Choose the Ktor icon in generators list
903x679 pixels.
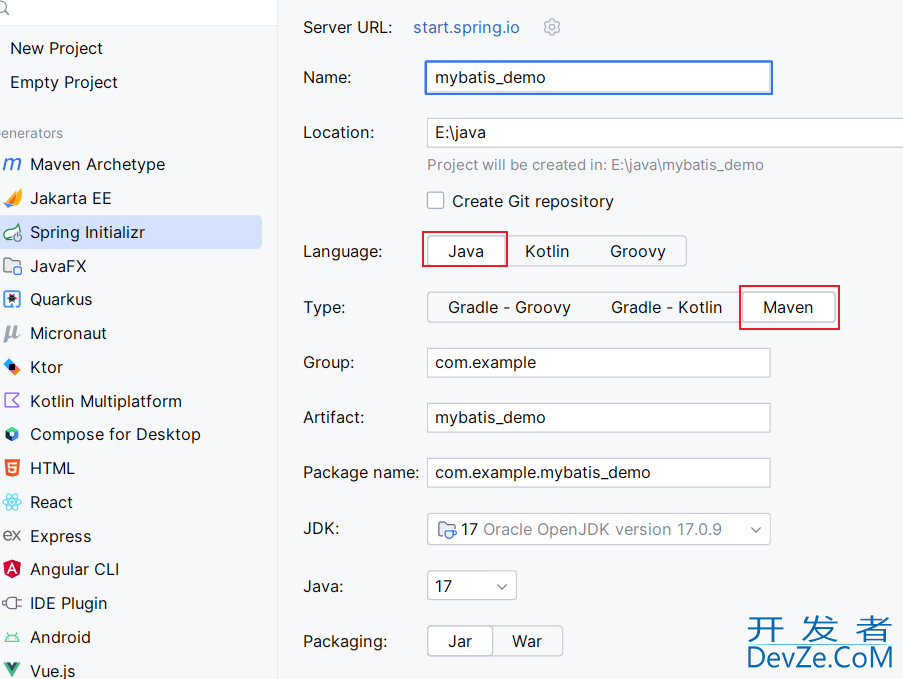[12, 367]
